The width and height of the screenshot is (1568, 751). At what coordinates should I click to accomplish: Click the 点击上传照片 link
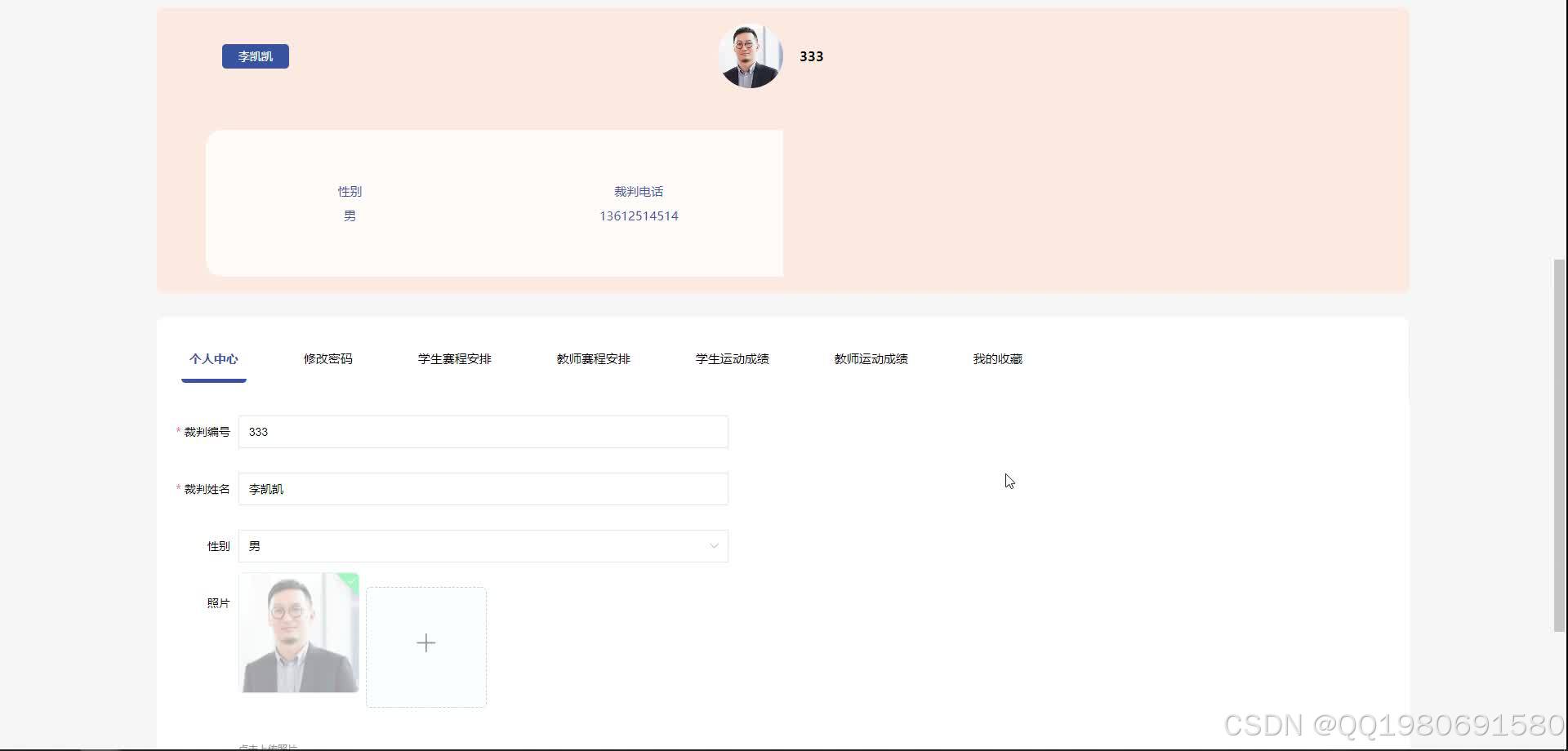[x=269, y=744]
